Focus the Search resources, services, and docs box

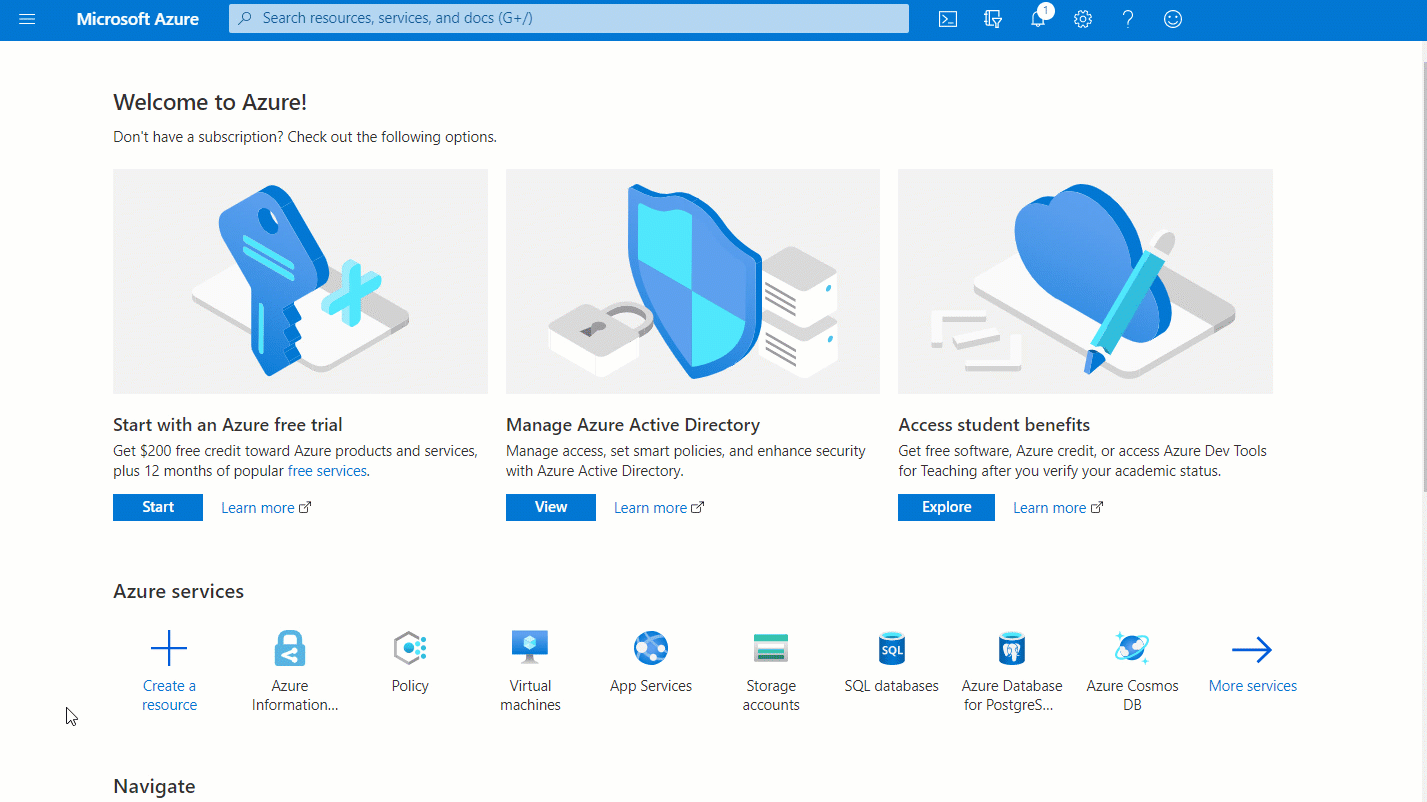click(x=569, y=18)
